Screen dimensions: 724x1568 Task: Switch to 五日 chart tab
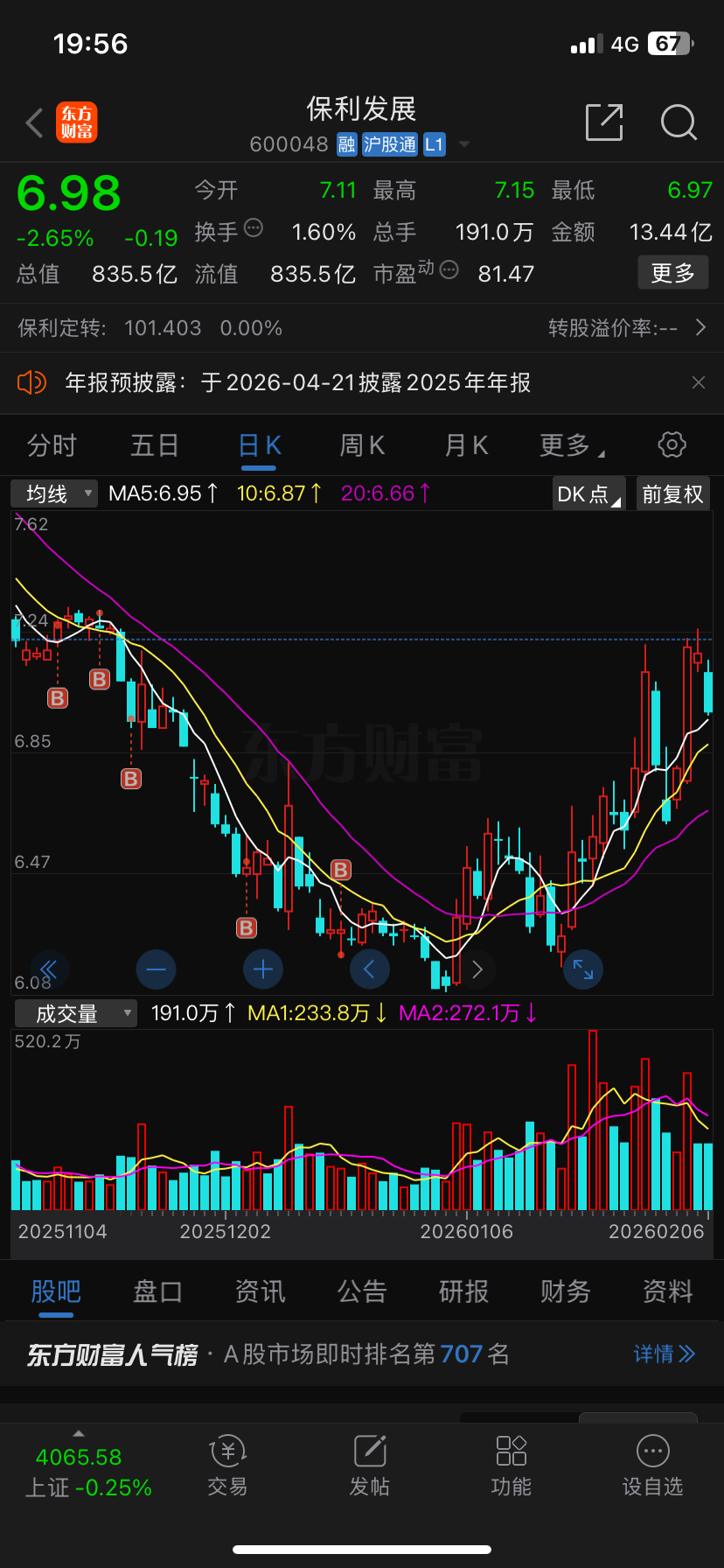point(155,445)
